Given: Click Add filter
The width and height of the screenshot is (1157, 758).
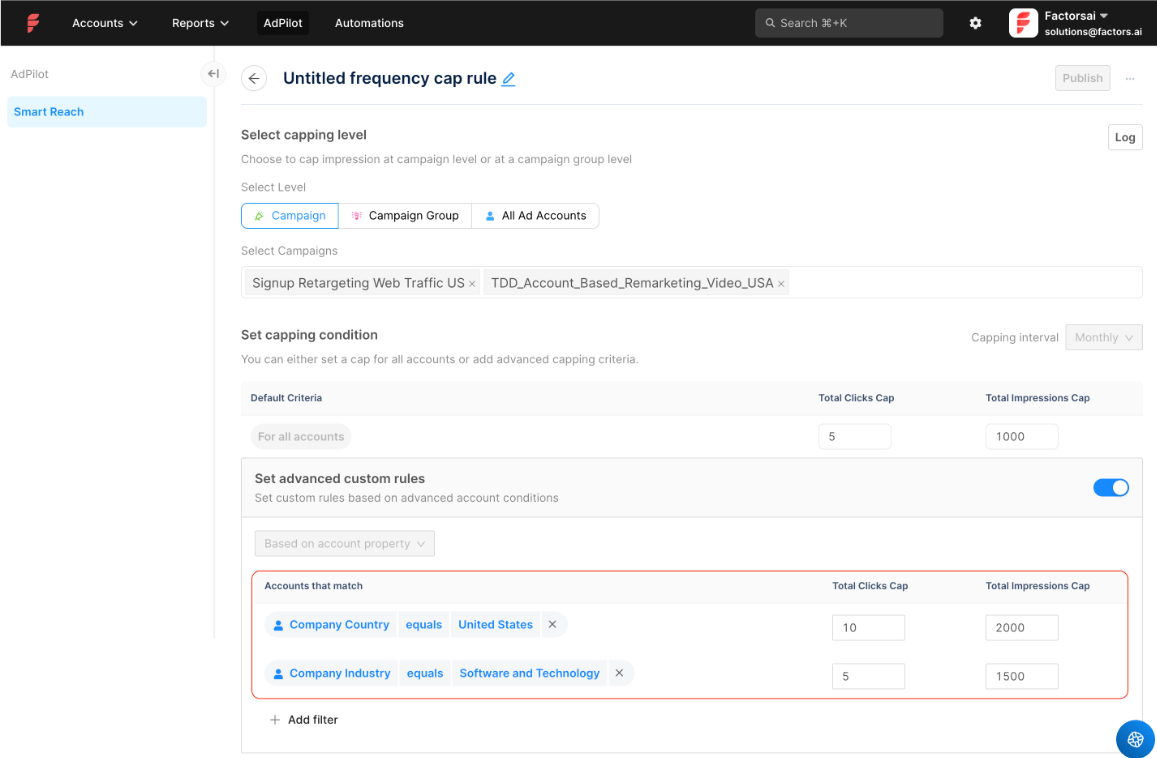Looking at the screenshot, I should coord(304,720).
